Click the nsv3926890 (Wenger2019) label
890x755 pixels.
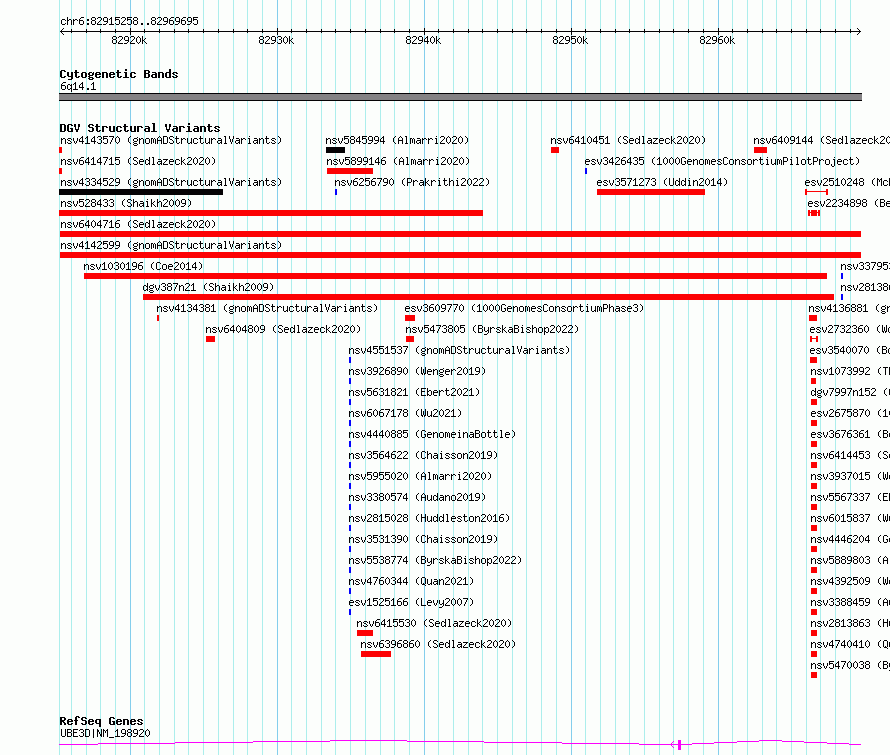pyautogui.click(x=417, y=371)
